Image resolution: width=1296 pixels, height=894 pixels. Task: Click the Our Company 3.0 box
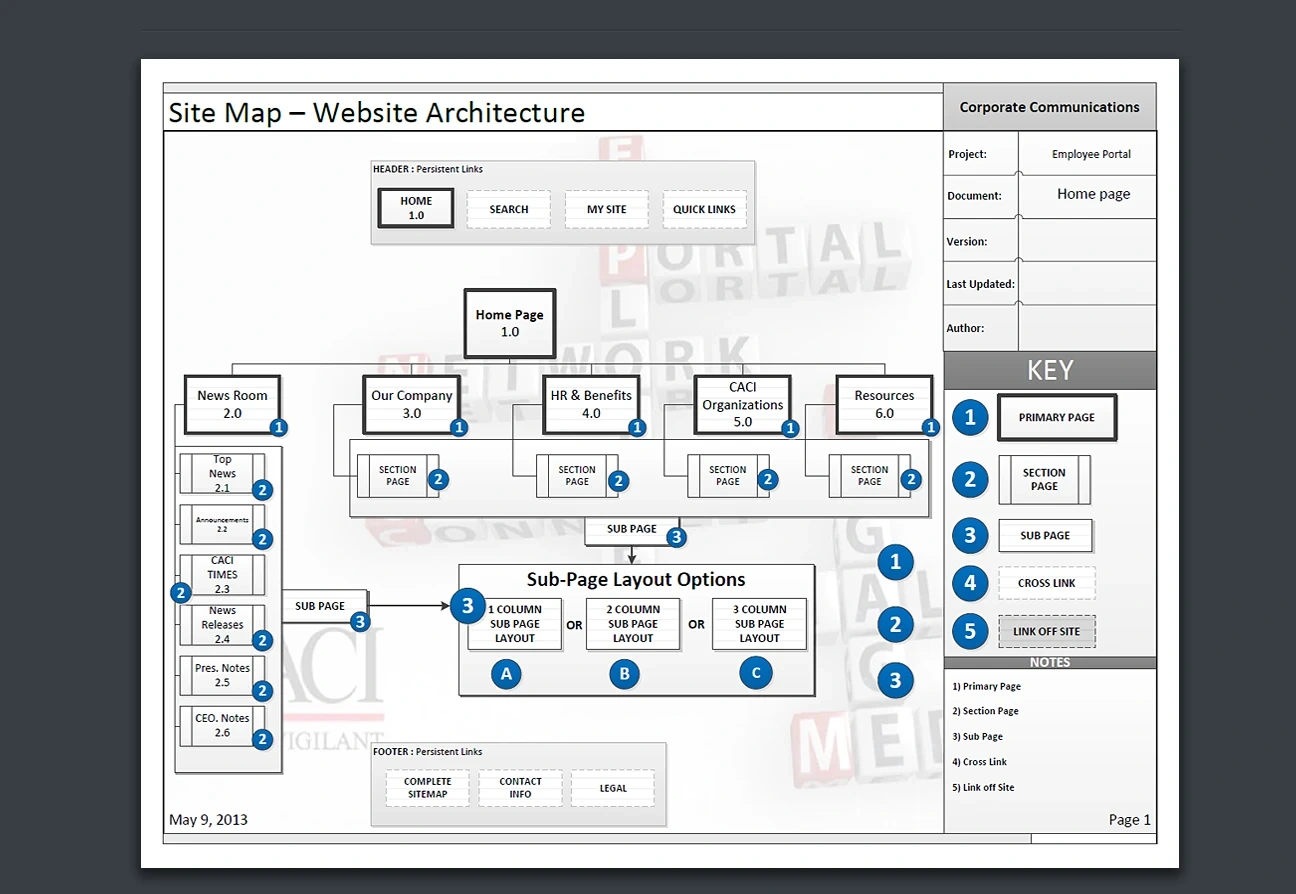(x=411, y=404)
